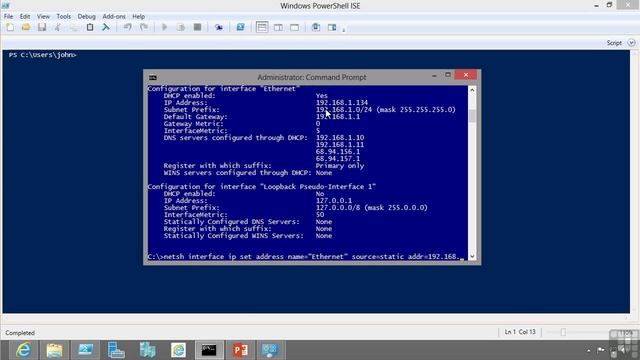640x360 pixels.
Task: Open the Edit menu
Action: coord(25,16)
